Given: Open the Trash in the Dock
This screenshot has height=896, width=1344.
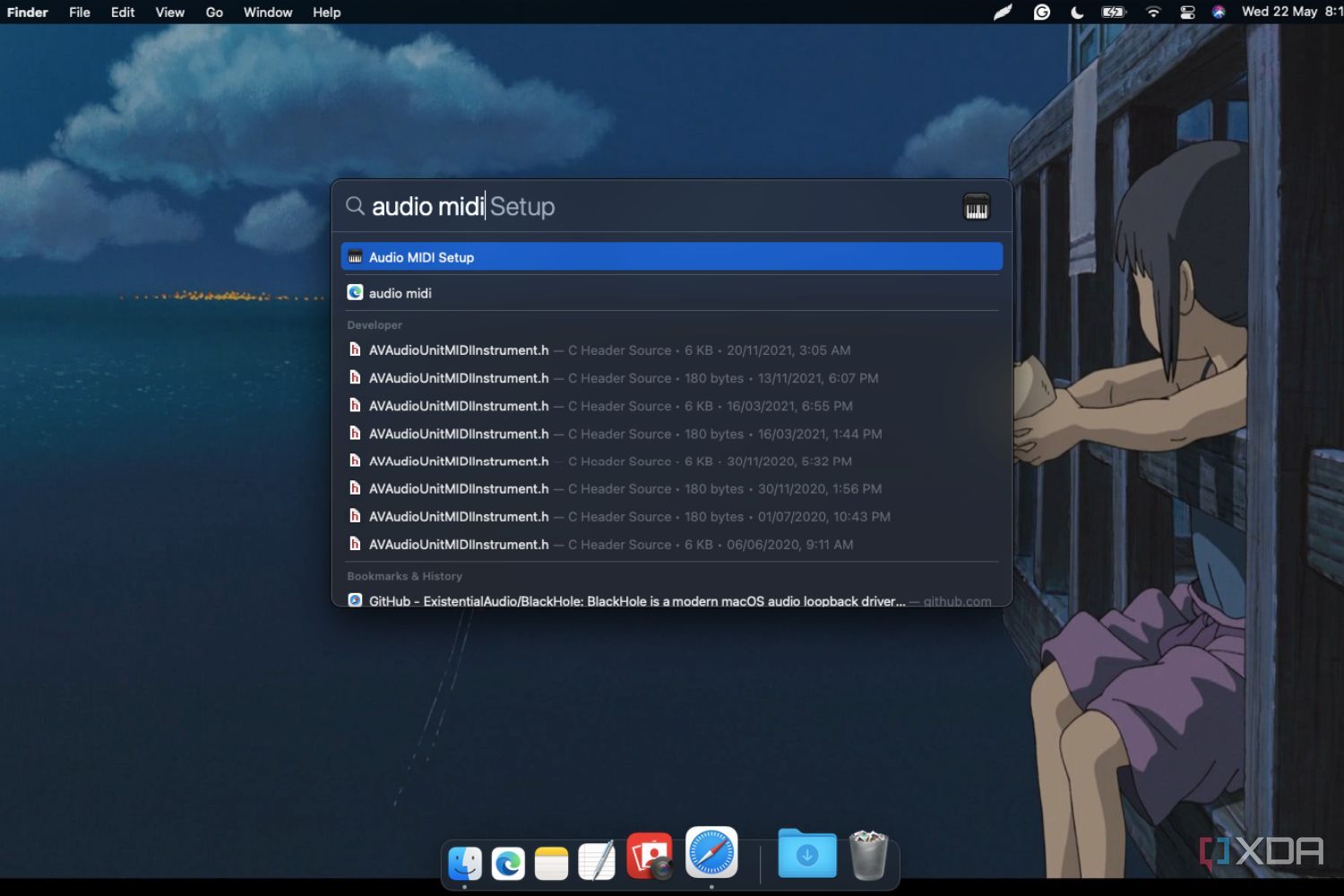Looking at the screenshot, I should pyautogui.click(x=868, y=856).
